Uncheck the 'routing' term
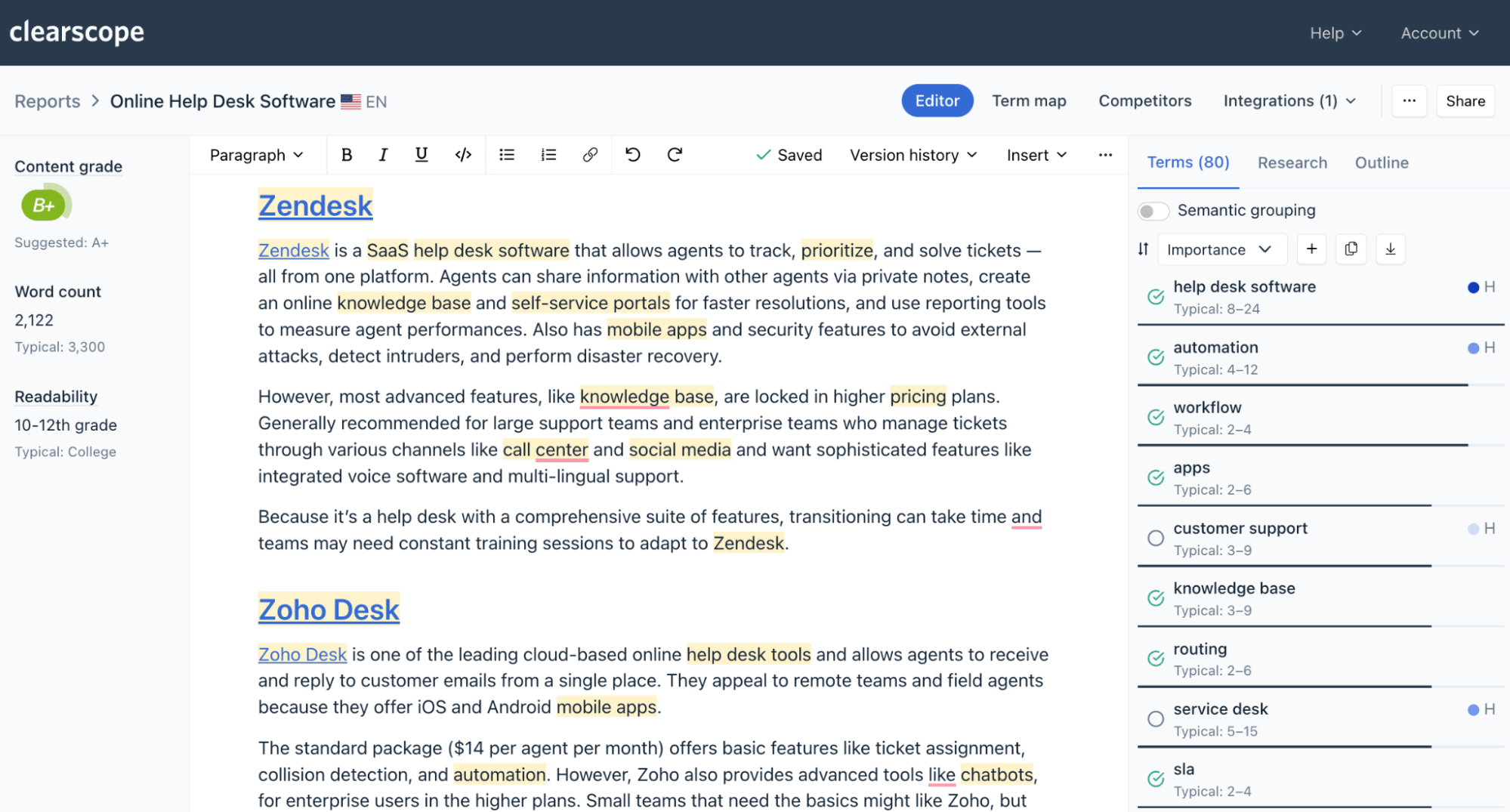This screenshot has width=1510, height=812. (1155, 659)
